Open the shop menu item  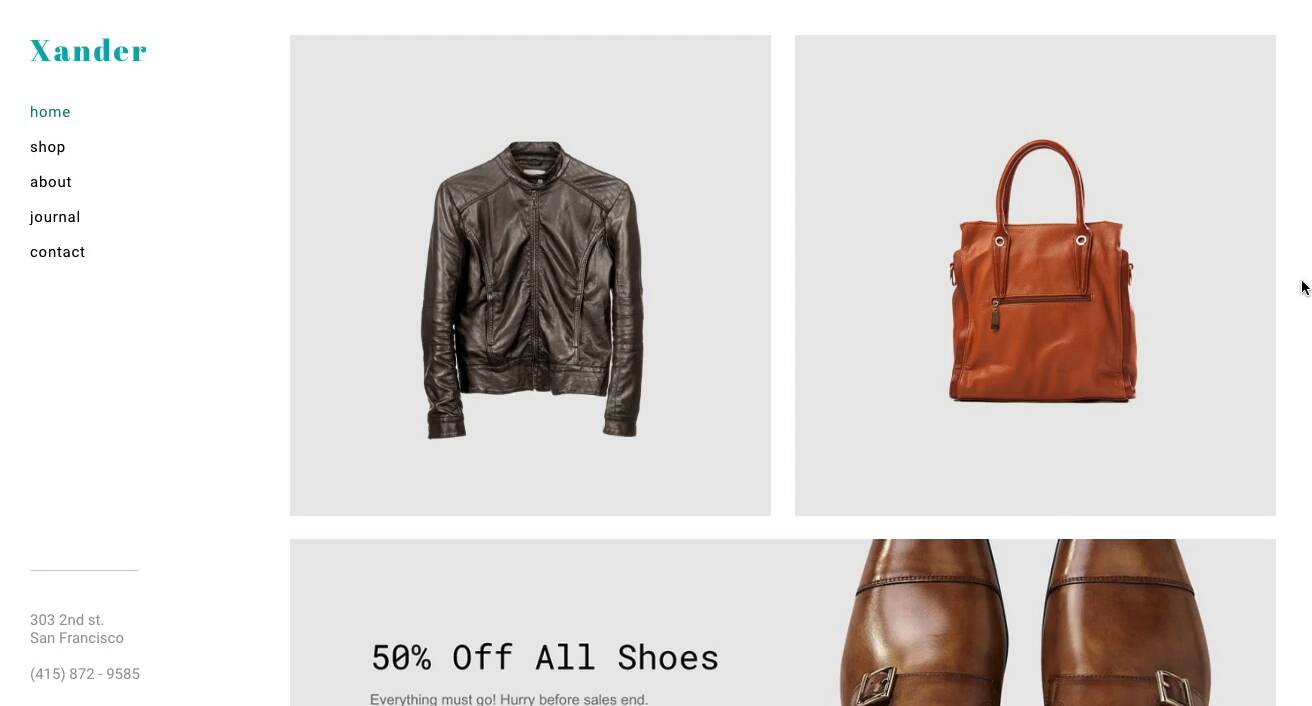48,147
